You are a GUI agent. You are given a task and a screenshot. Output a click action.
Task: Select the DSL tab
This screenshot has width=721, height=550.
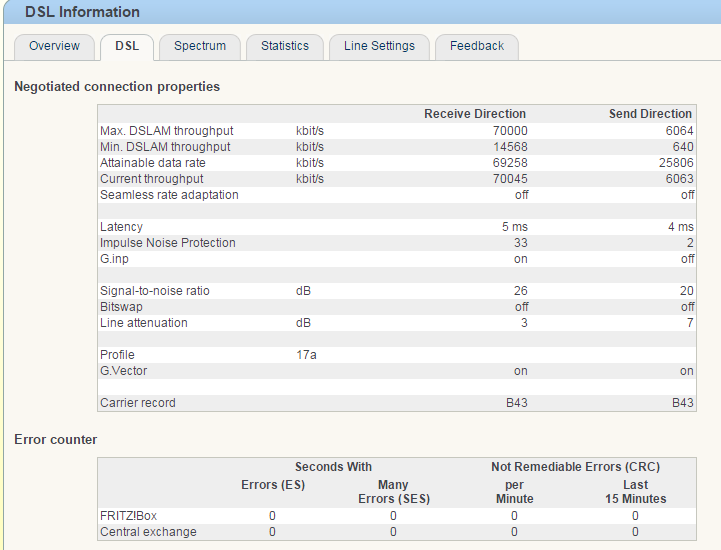point(127,46)
